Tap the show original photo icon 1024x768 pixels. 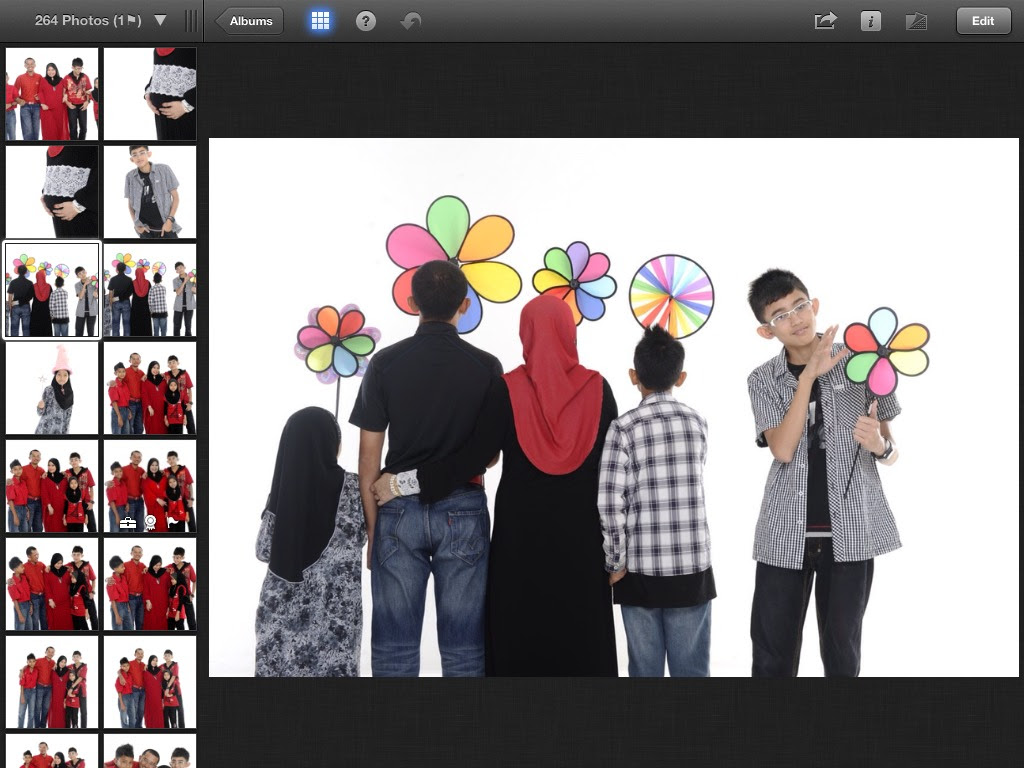tap(916, 22)
